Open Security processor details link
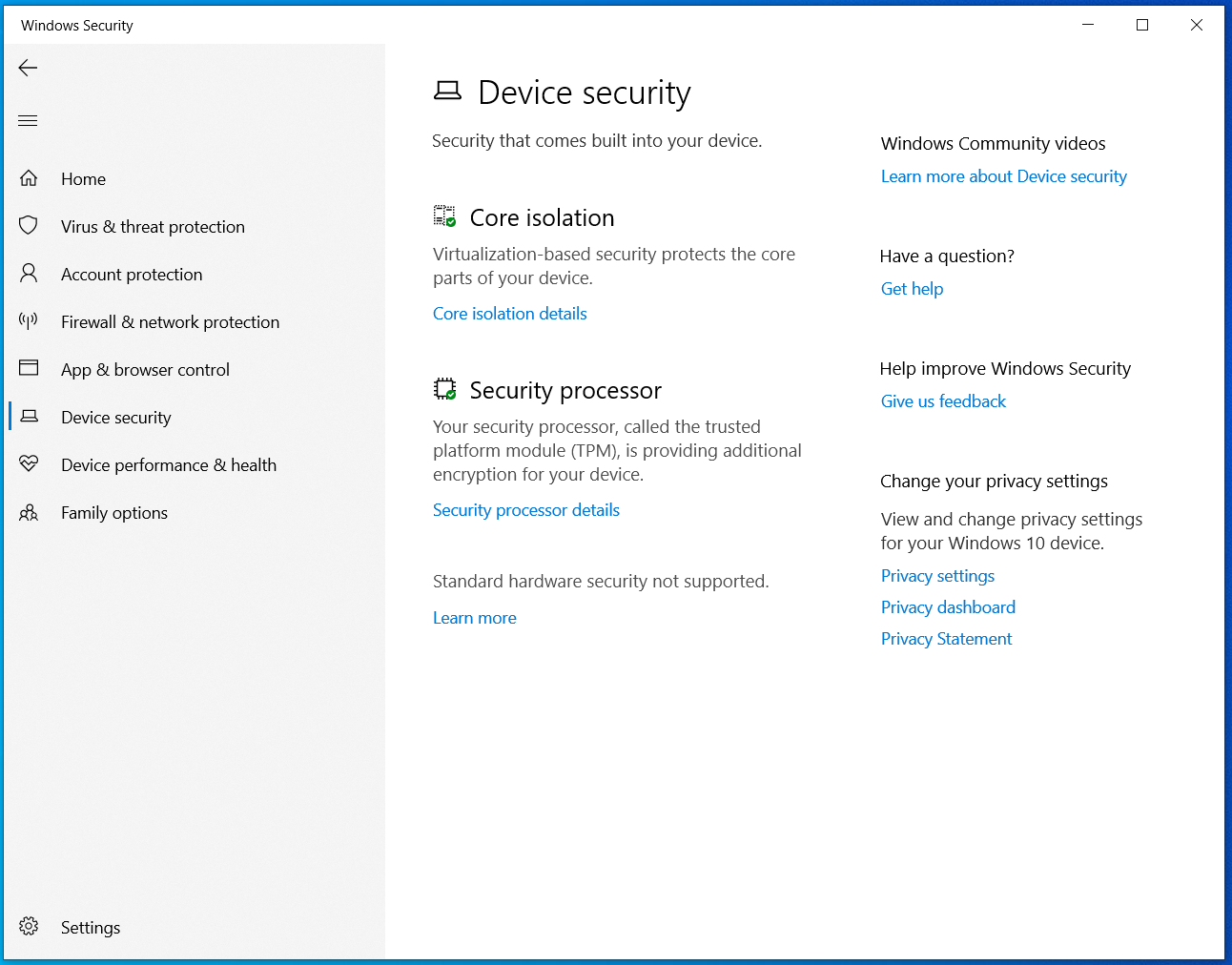 526,510
